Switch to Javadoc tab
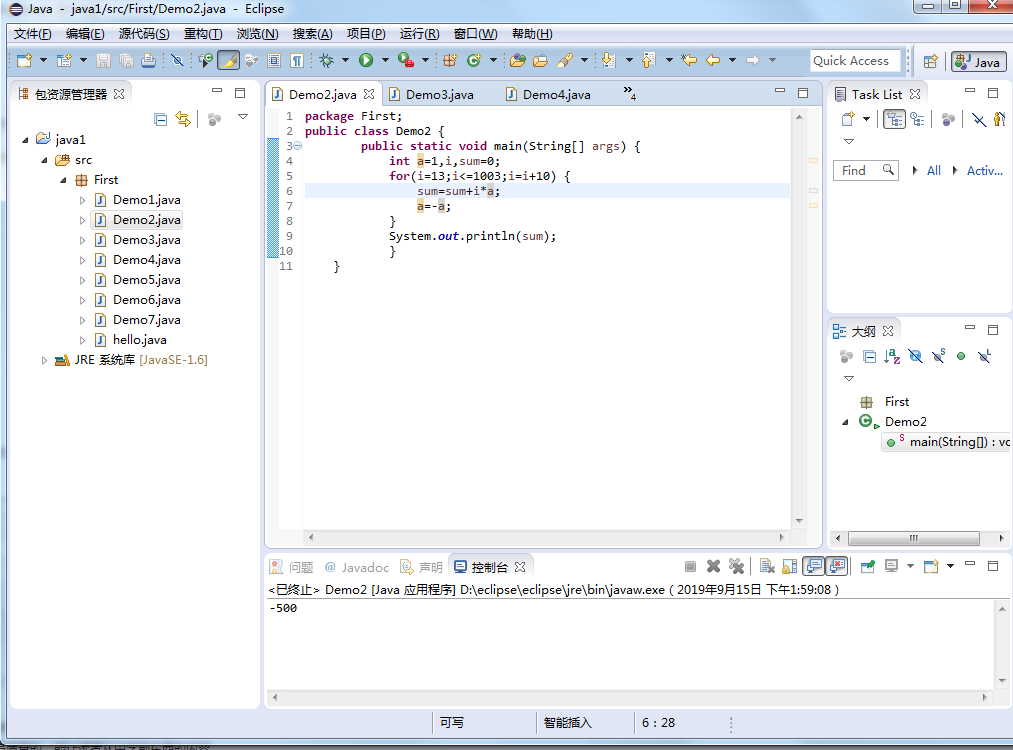Viewport: 1013px width, 750px height. click(357, 567)
